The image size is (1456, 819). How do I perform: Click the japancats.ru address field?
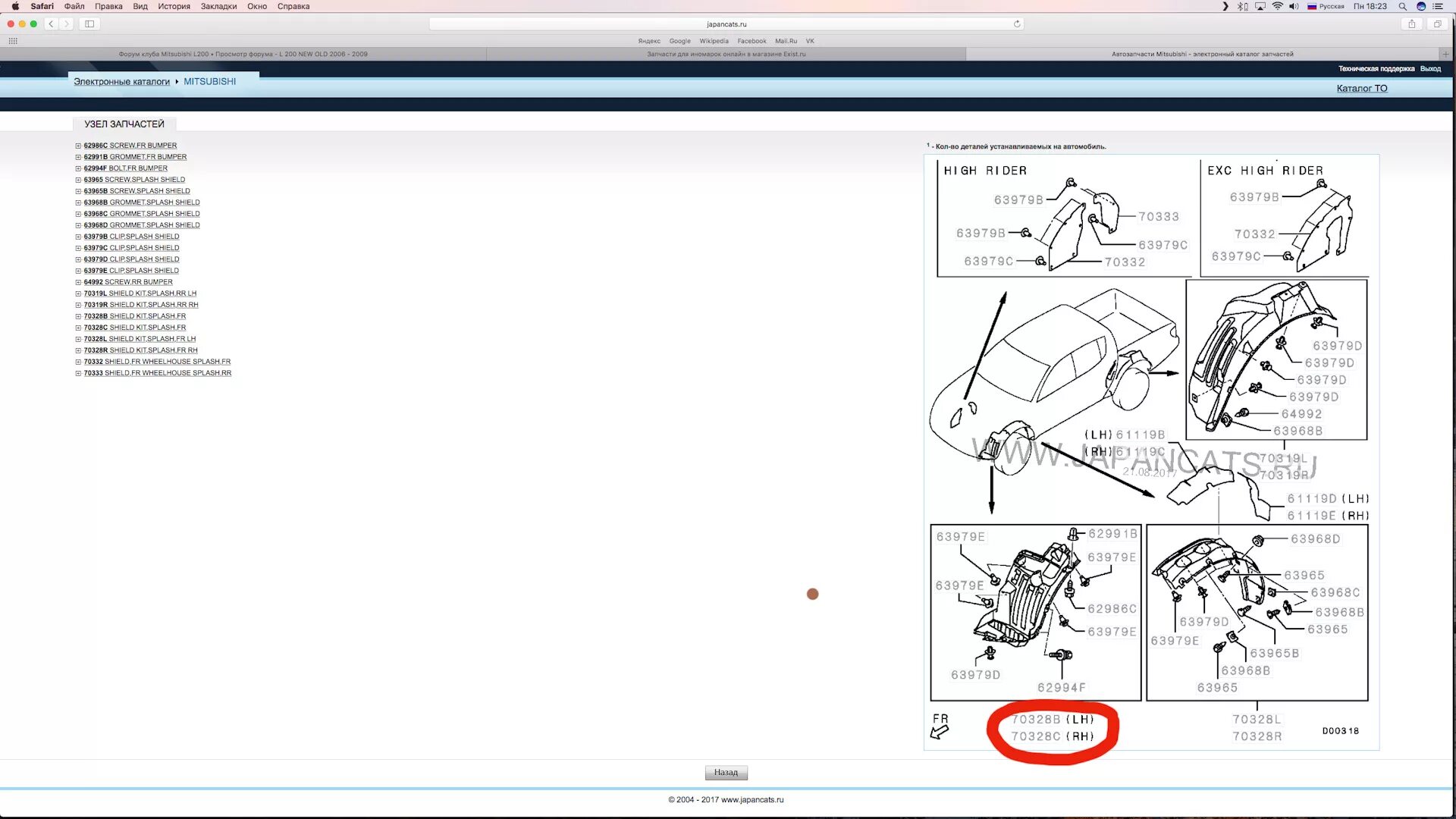[726, 24]
